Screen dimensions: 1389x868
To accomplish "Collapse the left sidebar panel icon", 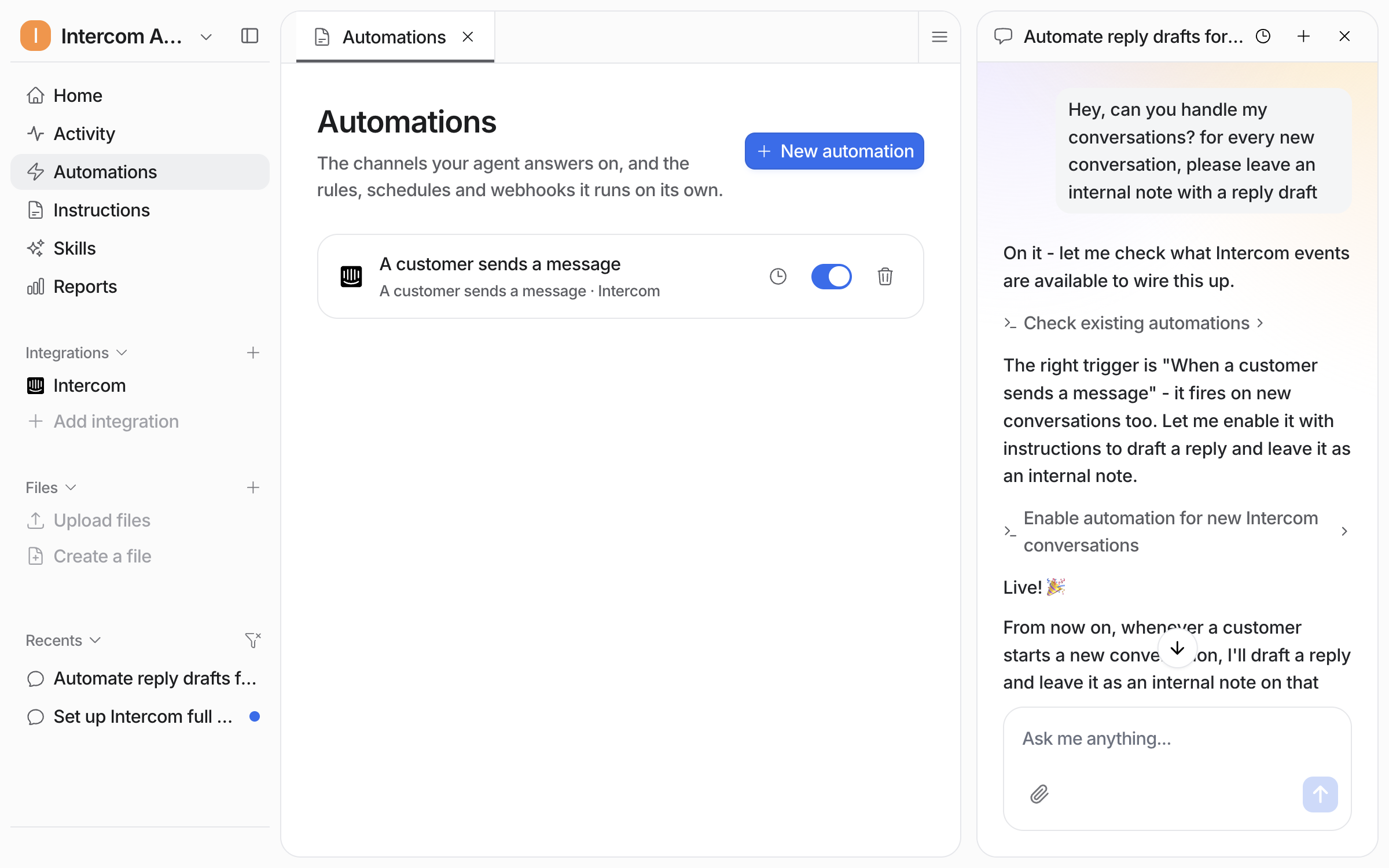I will [x=249, y=36].
